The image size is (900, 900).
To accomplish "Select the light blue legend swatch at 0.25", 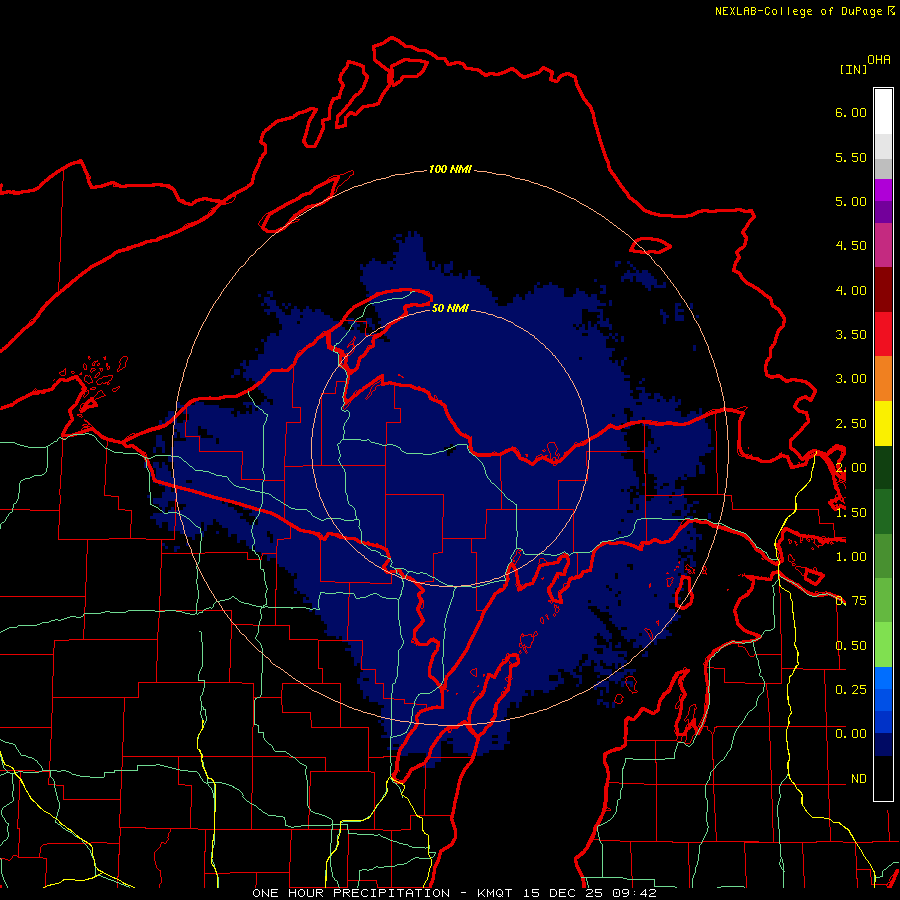I will pos(883,678).
